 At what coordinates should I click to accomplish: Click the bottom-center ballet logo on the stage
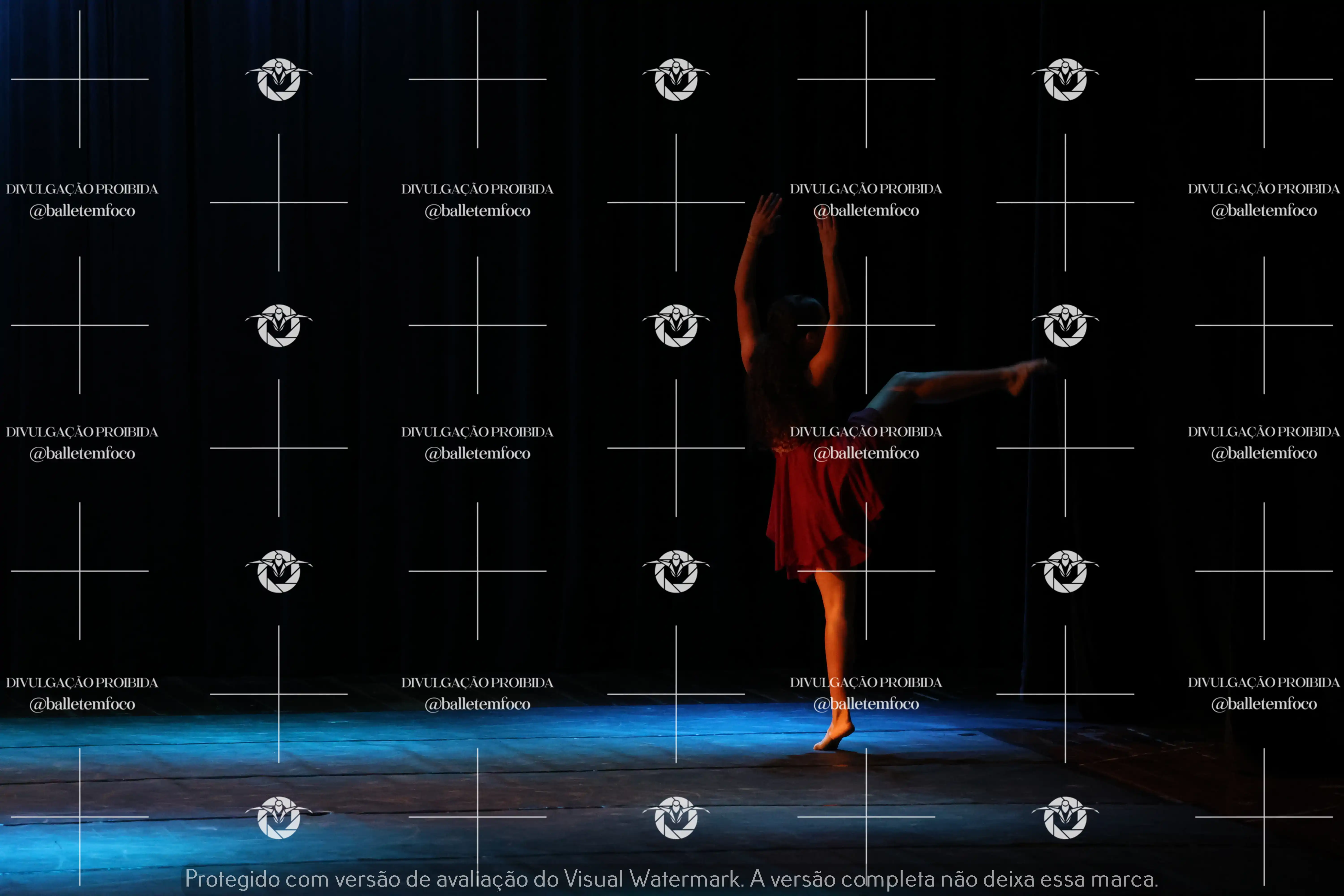click(x=676, y=818)
